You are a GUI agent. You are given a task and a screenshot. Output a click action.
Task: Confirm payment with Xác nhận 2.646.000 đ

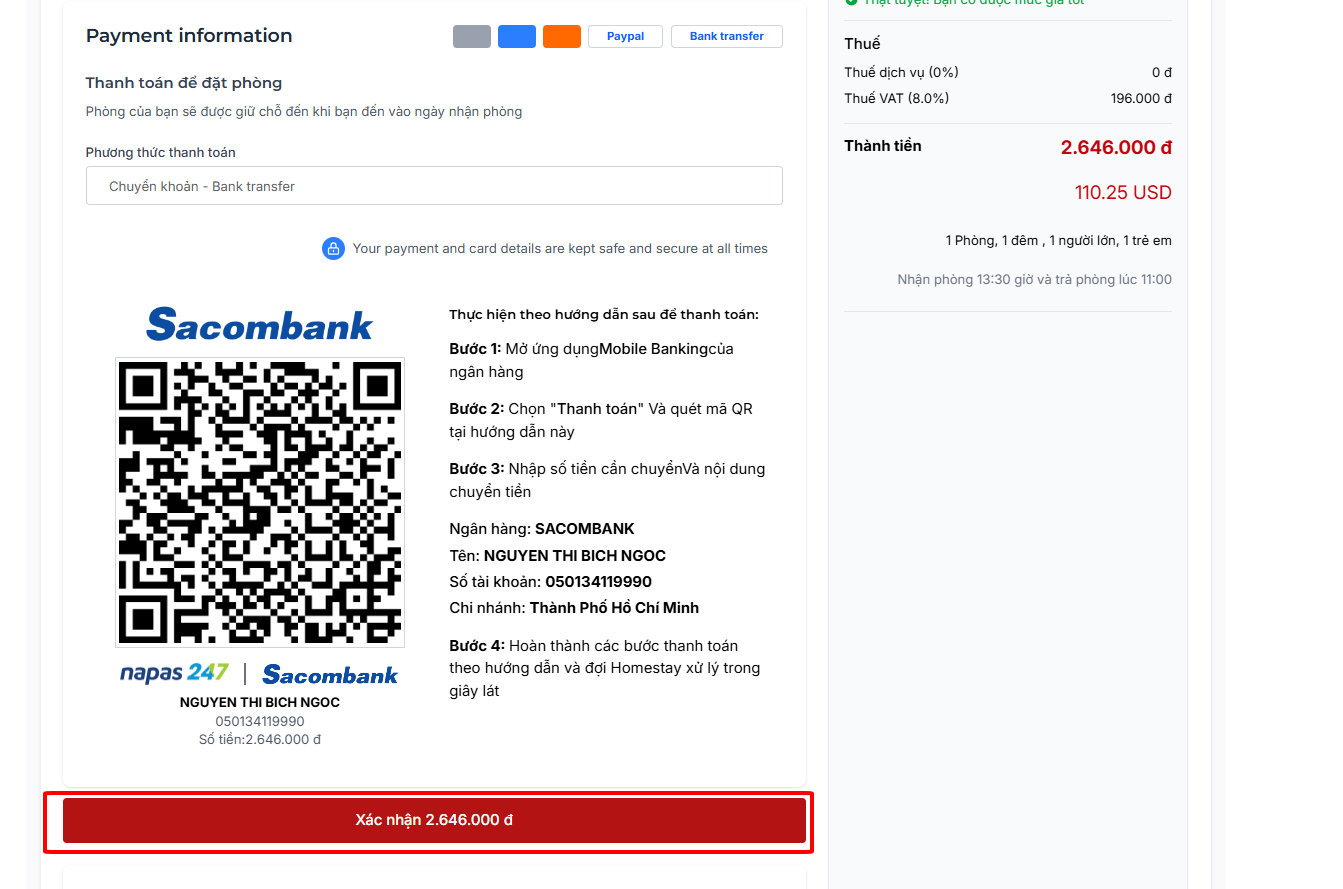pyautogui.click(x=434, y=820)
